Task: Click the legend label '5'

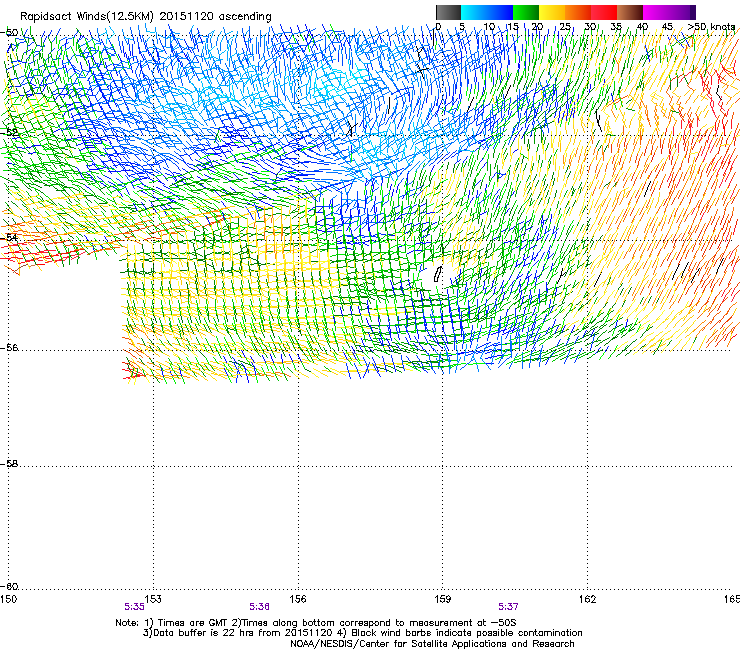Action: [x=462, y=26]
